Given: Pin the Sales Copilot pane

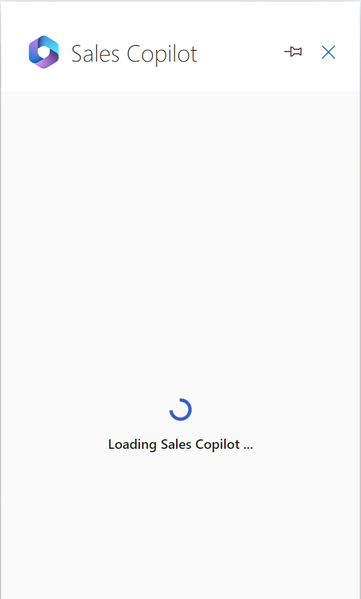Looking at the screenshot, I should 293,52.
